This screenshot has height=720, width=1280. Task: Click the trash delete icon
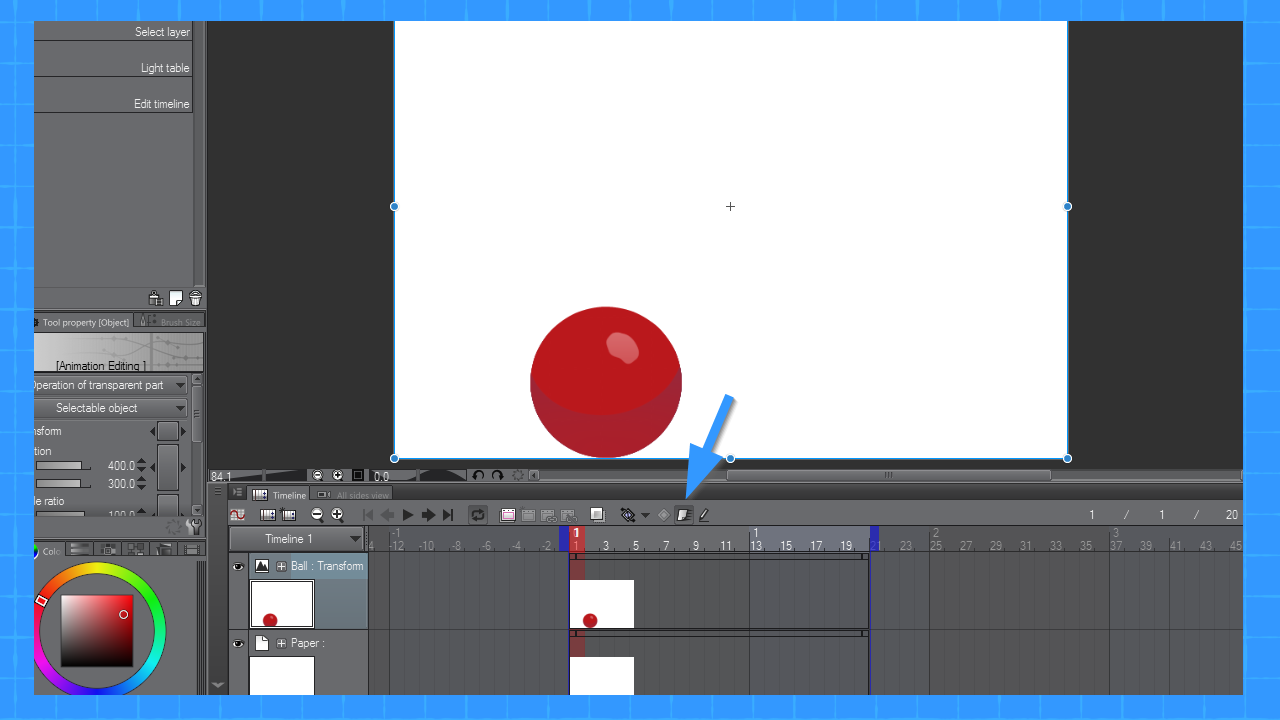click(x=195, y=298)
